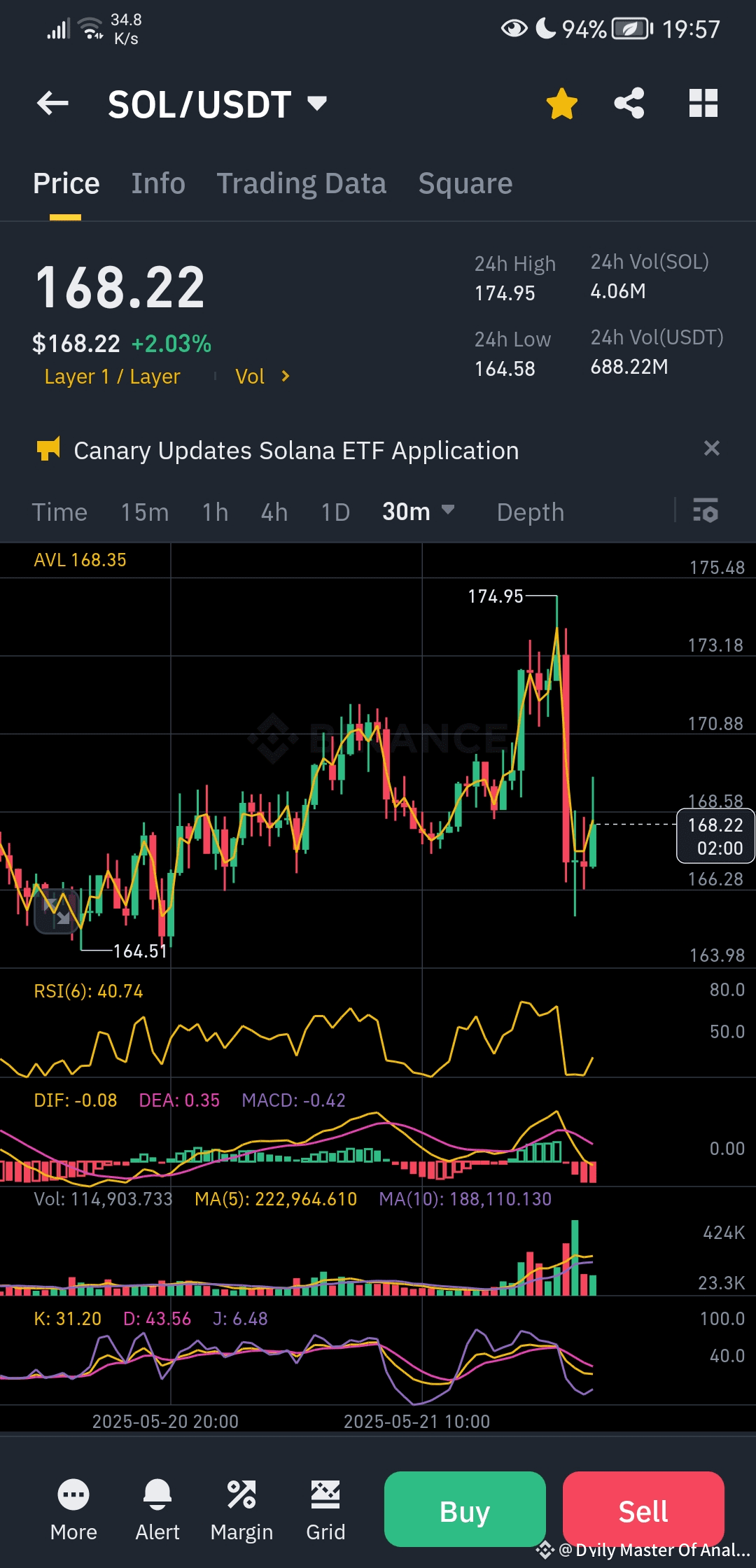Select the Price tab

66,183
